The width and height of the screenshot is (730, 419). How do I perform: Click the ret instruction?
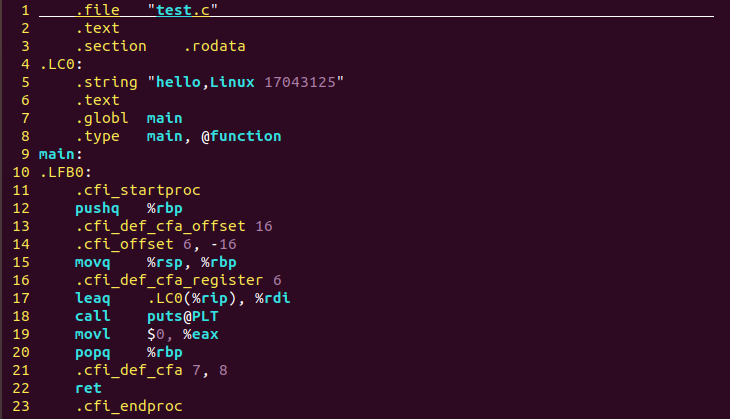(x=88, y=388)
